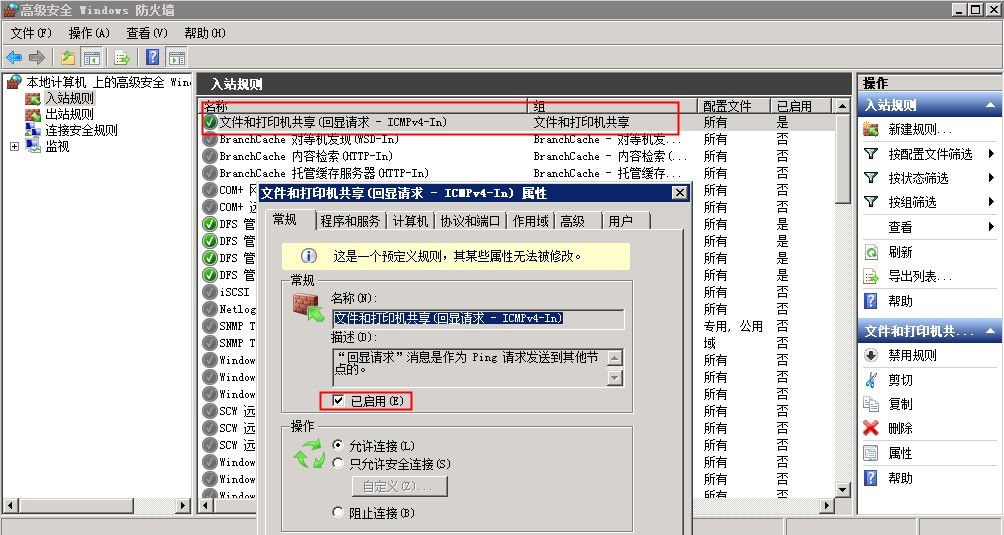
Task: Click the 描述(D) description text box
Action: coord(469,367)
